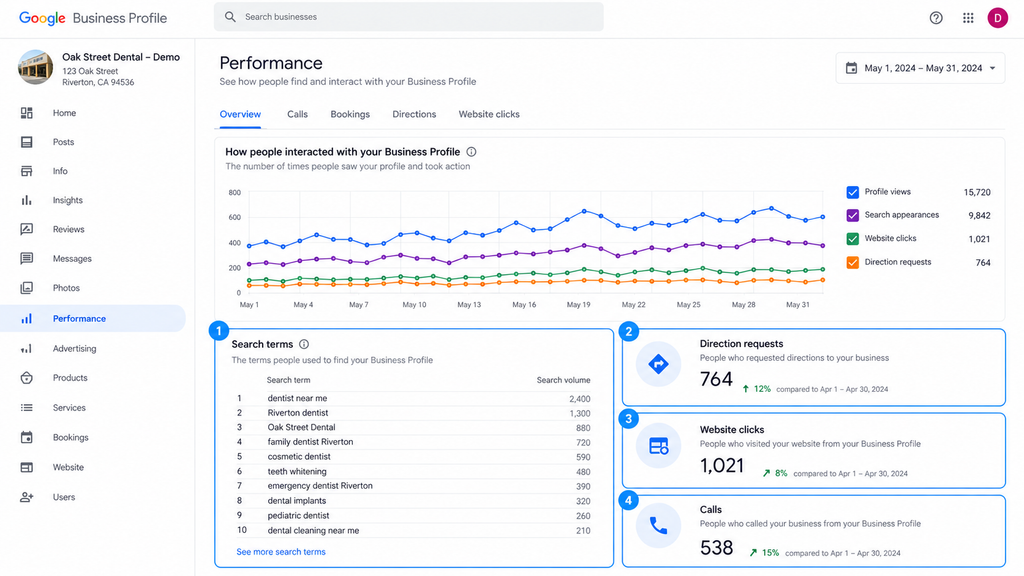The height and width of the screenshot is (576, 1024).
Task: Open Advertising label in sidebar
Action: (74, 349)
